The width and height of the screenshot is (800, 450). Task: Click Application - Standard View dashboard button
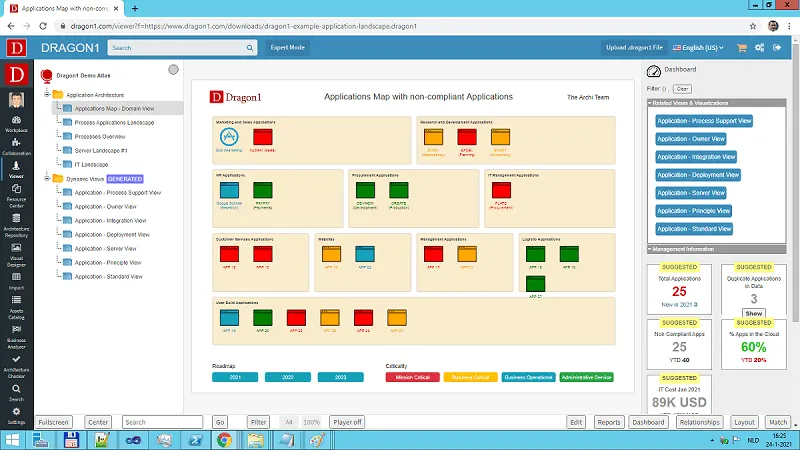[x=694, y=229]
